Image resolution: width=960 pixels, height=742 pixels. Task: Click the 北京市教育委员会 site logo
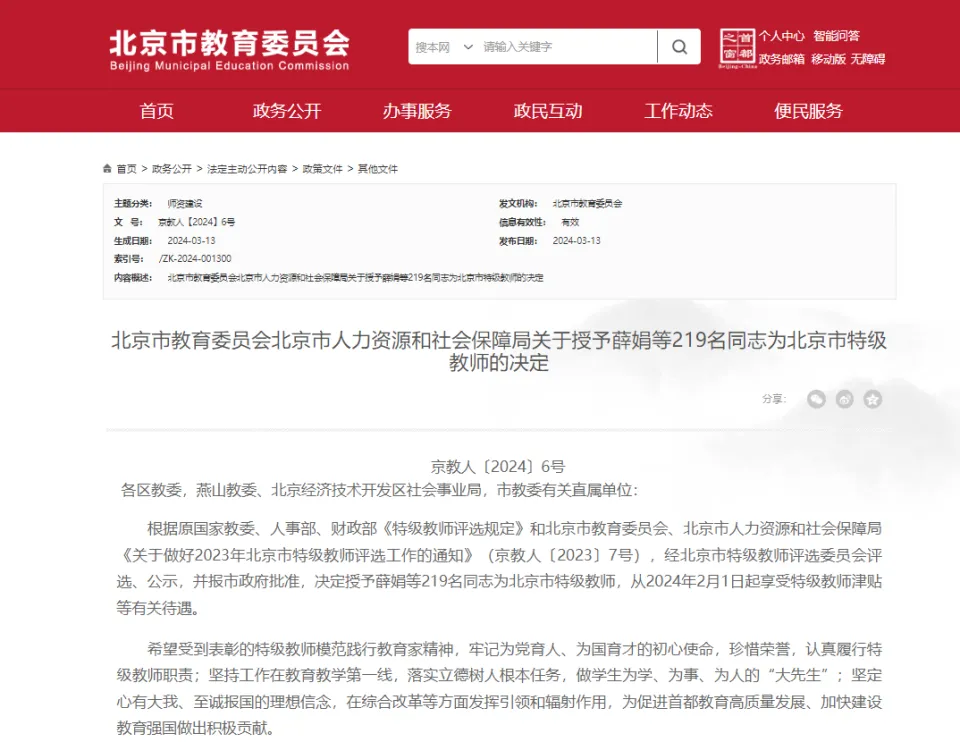click(x=230, y=50)
